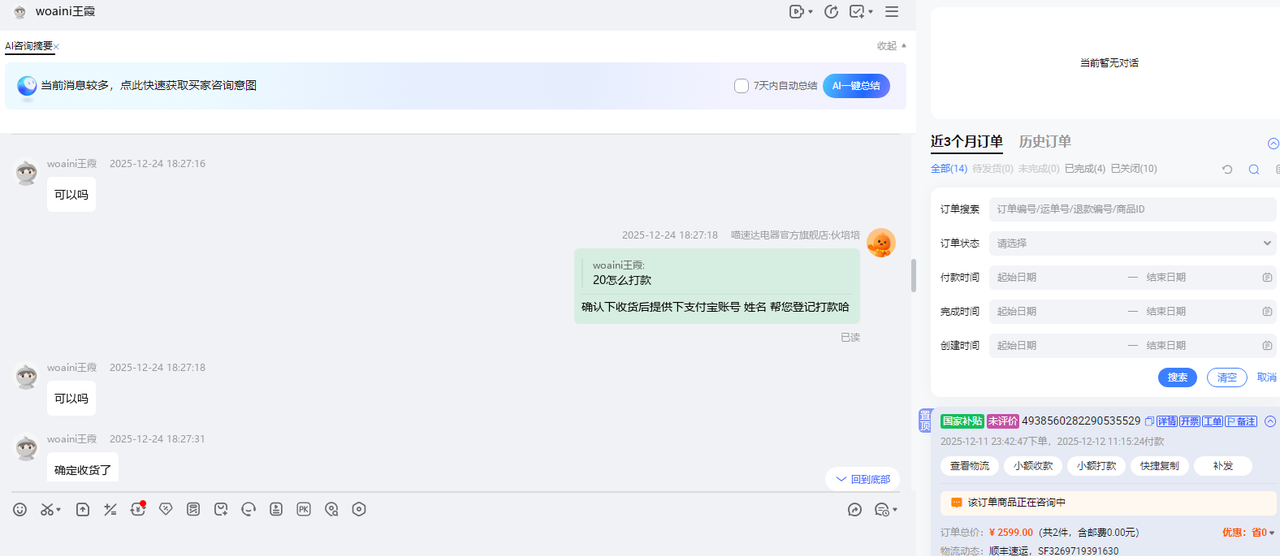The image size is (1280, 556).
Task: Click the transfer conversation arrow icon
Action: coord(855,509)
